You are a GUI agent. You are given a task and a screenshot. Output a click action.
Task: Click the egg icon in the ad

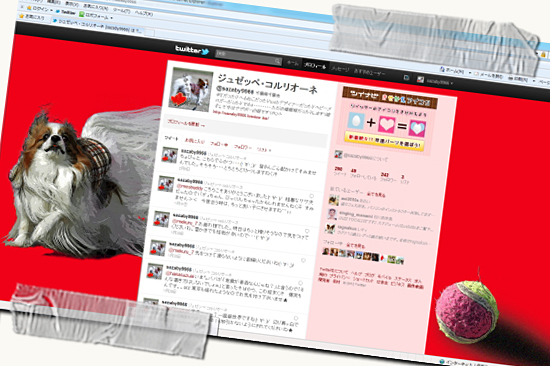click(x=356, y=121)
